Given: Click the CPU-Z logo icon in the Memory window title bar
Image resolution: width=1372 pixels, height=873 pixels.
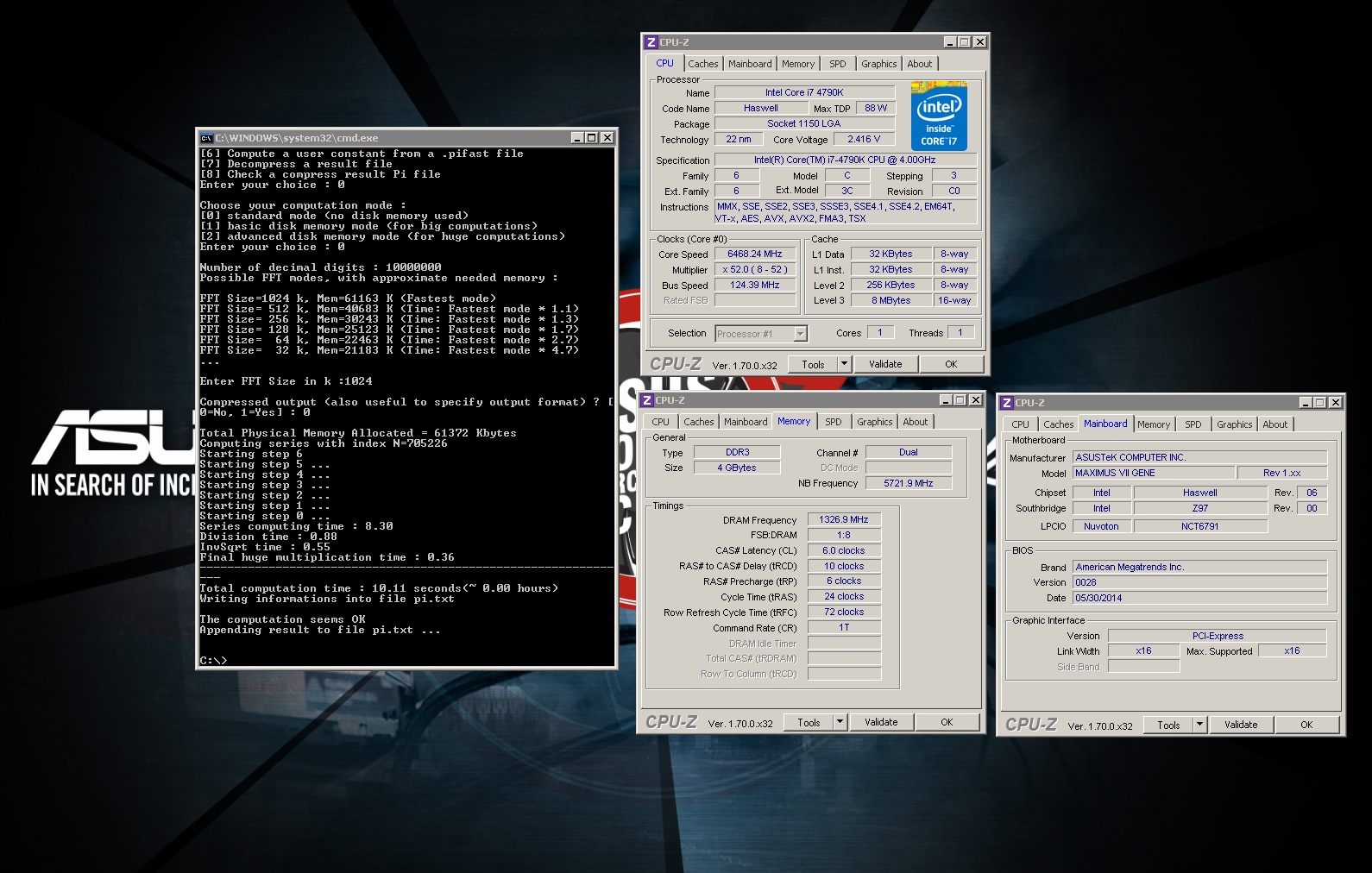Looking at the screenshot, I should 647,400.
